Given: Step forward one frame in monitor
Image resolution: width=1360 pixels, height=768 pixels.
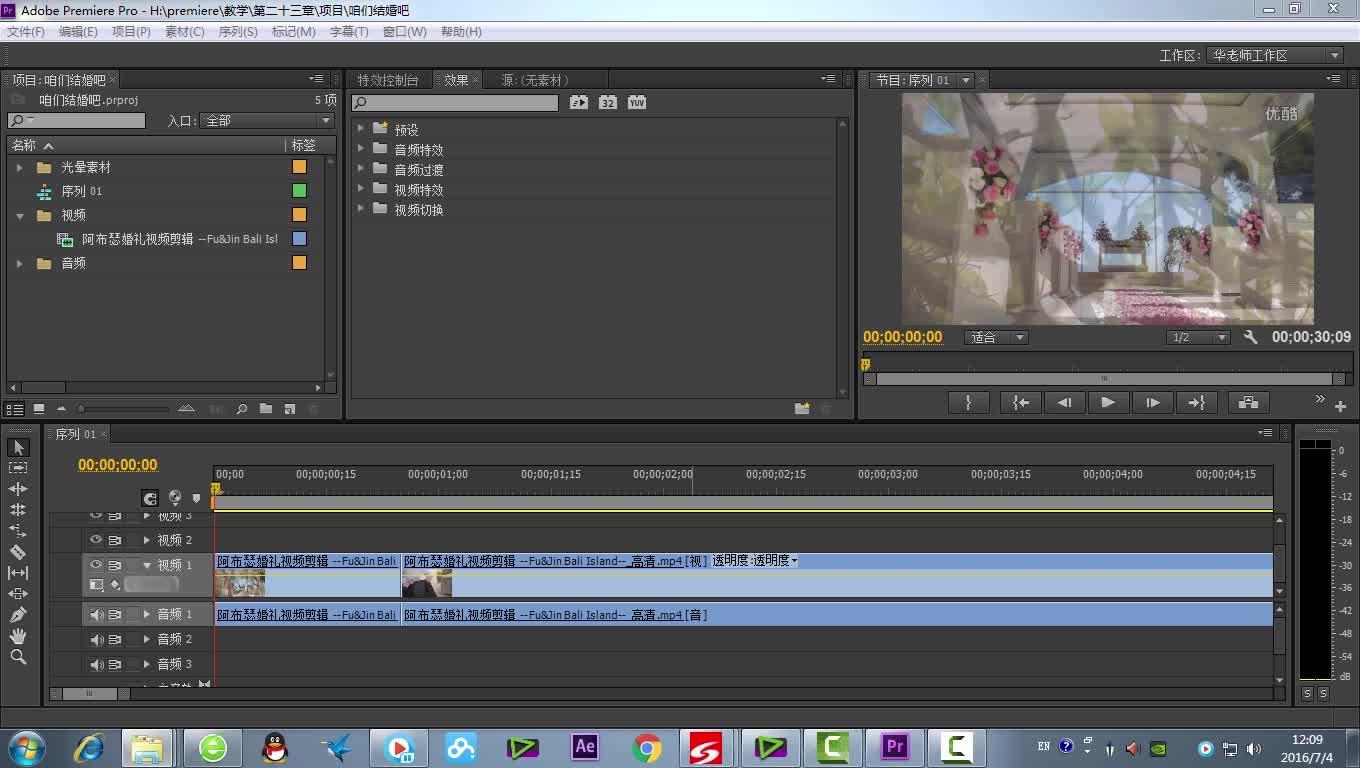Looking at the screenshot, I should [x=1153, y=402].
